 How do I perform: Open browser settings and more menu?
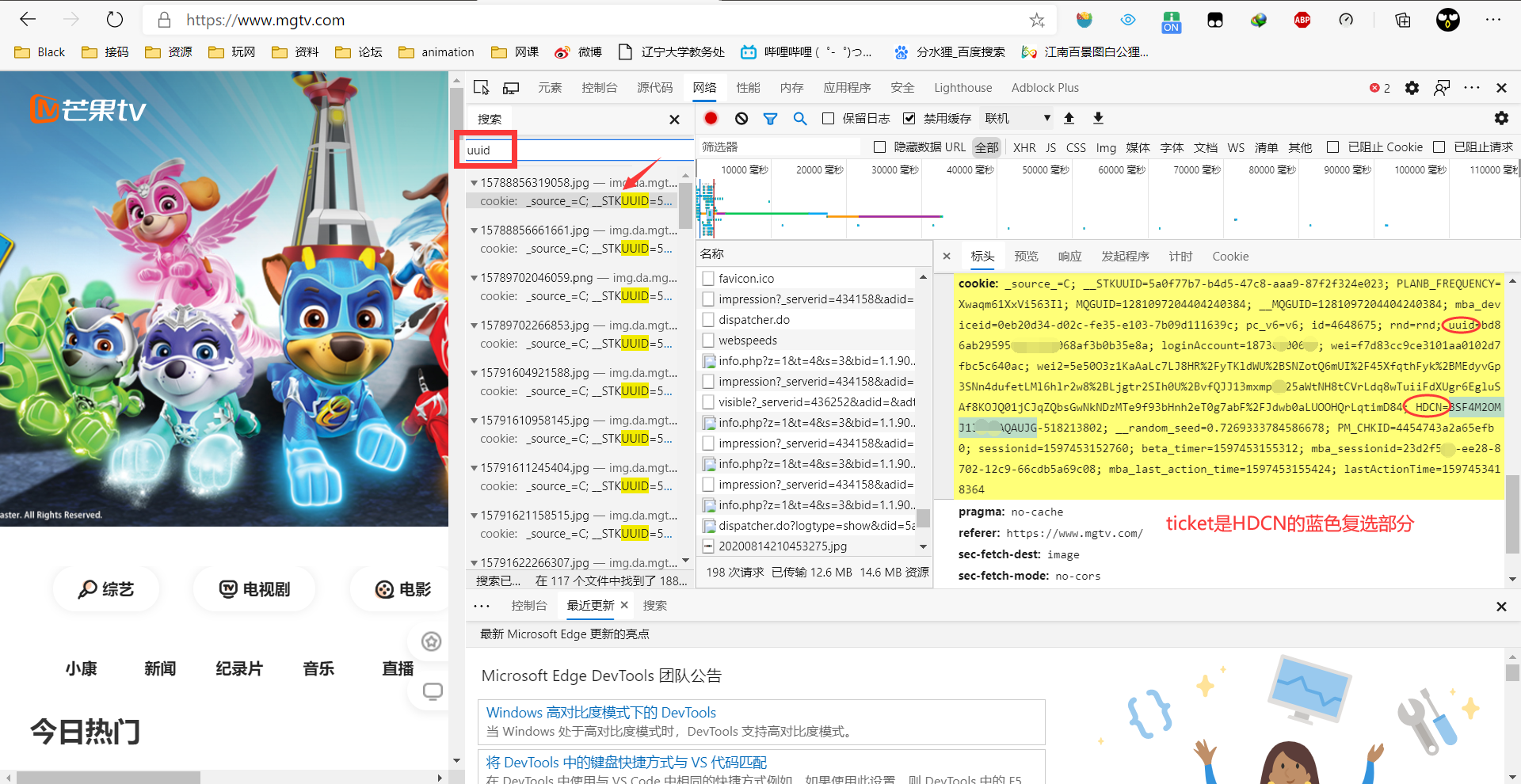point(1493,20)
